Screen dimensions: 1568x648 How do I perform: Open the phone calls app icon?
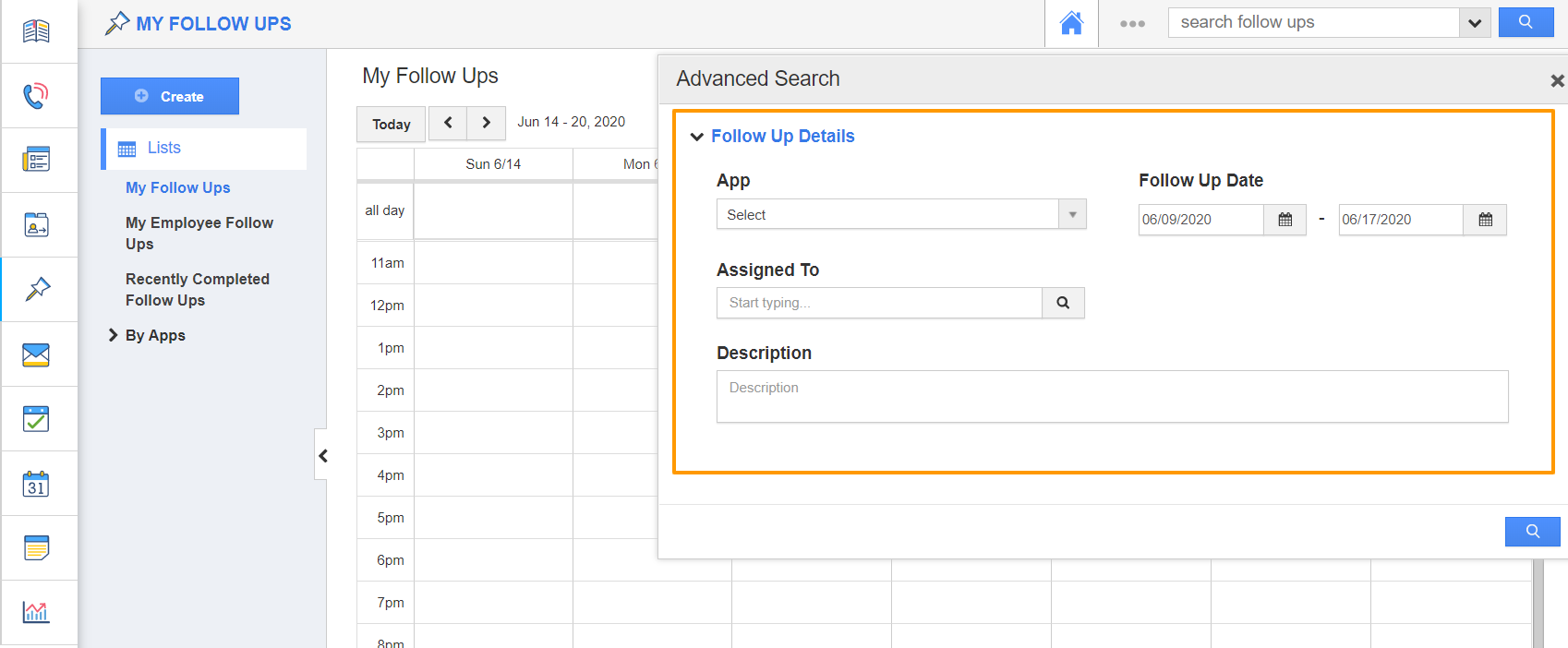[36, 95]
